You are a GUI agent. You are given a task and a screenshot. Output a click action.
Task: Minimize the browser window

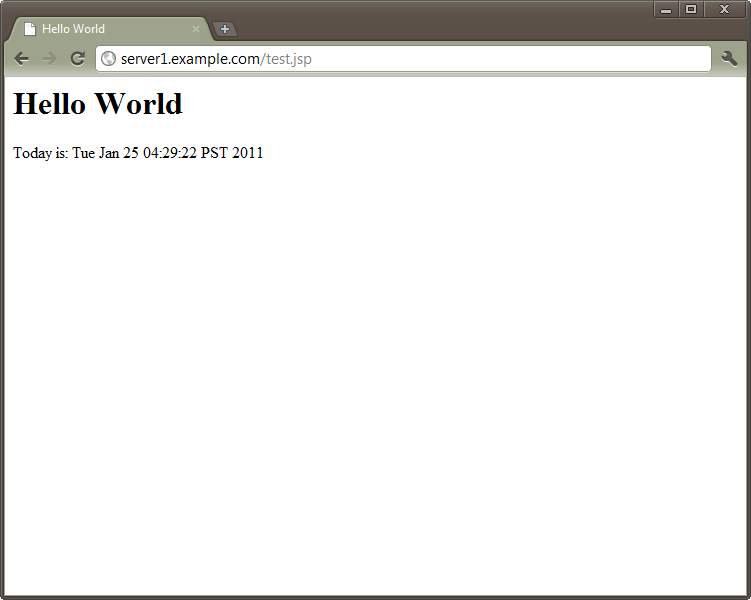coord(666,9)
